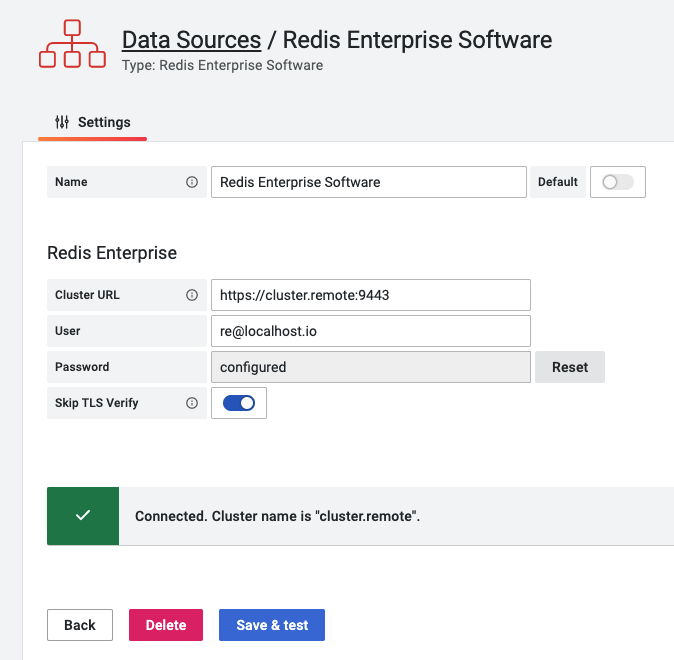The width and height of the screenshot is (674, 660).
Task: Click the Redis Enterprise data source logo
Action: (72, 43)
